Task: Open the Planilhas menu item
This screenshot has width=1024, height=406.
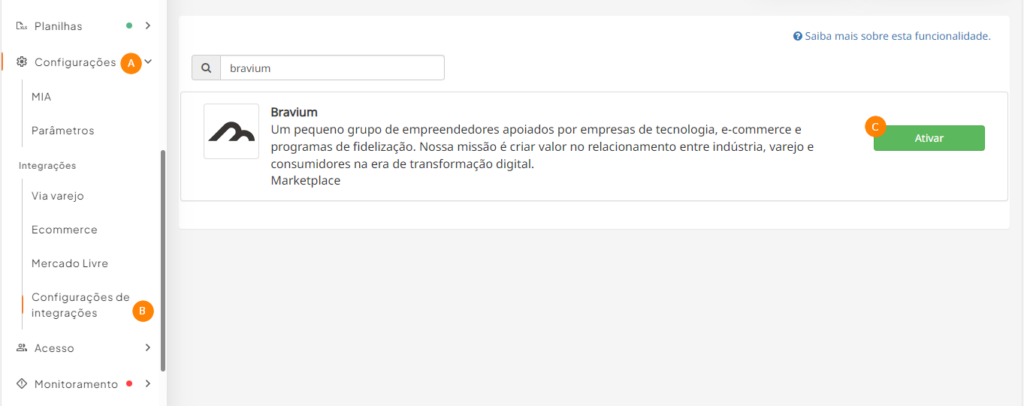Action: click(x=58, y=26)
